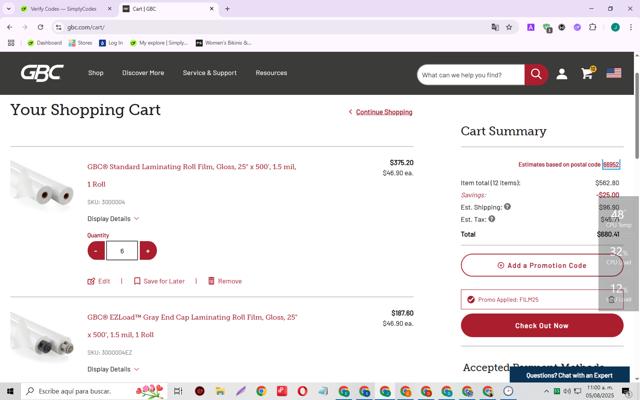Click the Windows taskbar search box
The image size is (640, 400).
93,391
